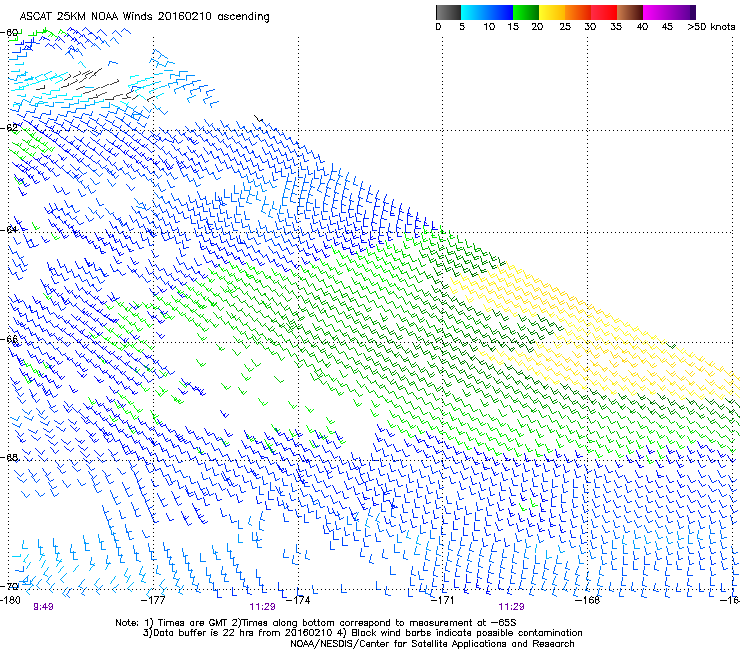Click the brown 35-40 knots legend swatch
Screen dimensions: 740x650
click(x=630, y=12)
